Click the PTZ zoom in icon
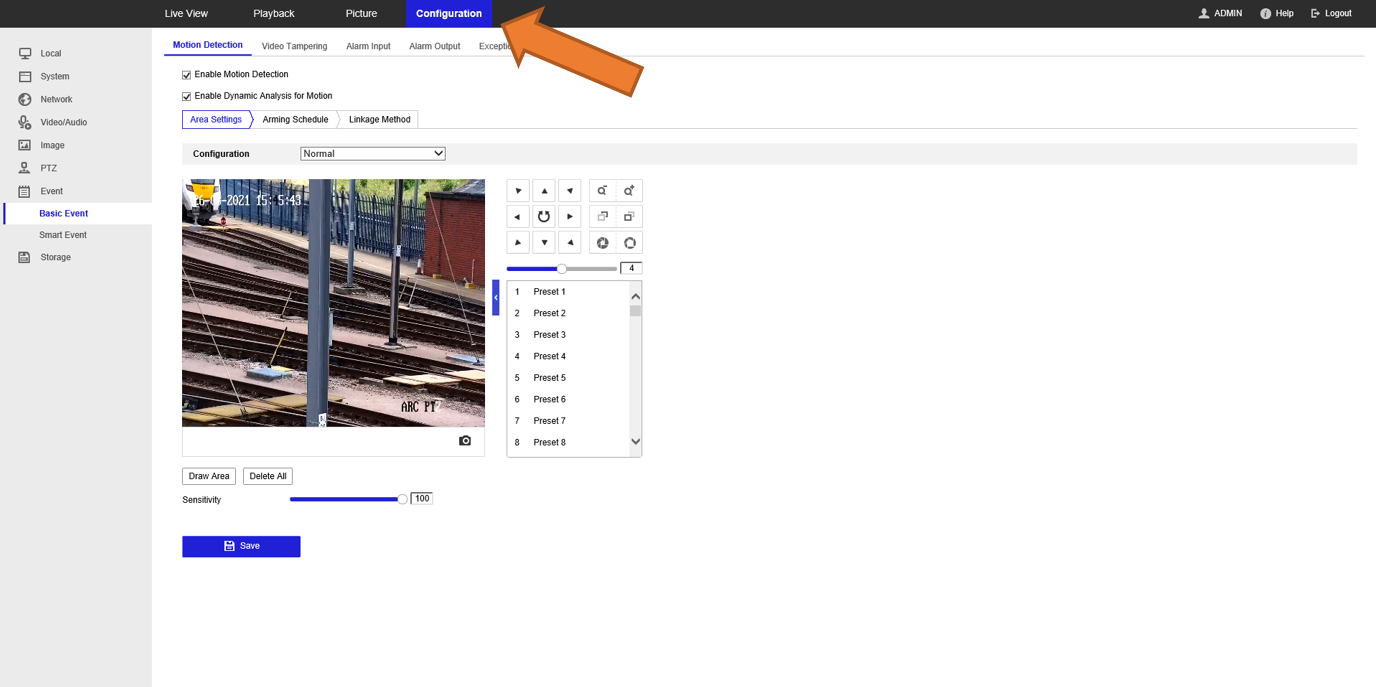Screen dimensions: 1376x687 click(627, 190)
